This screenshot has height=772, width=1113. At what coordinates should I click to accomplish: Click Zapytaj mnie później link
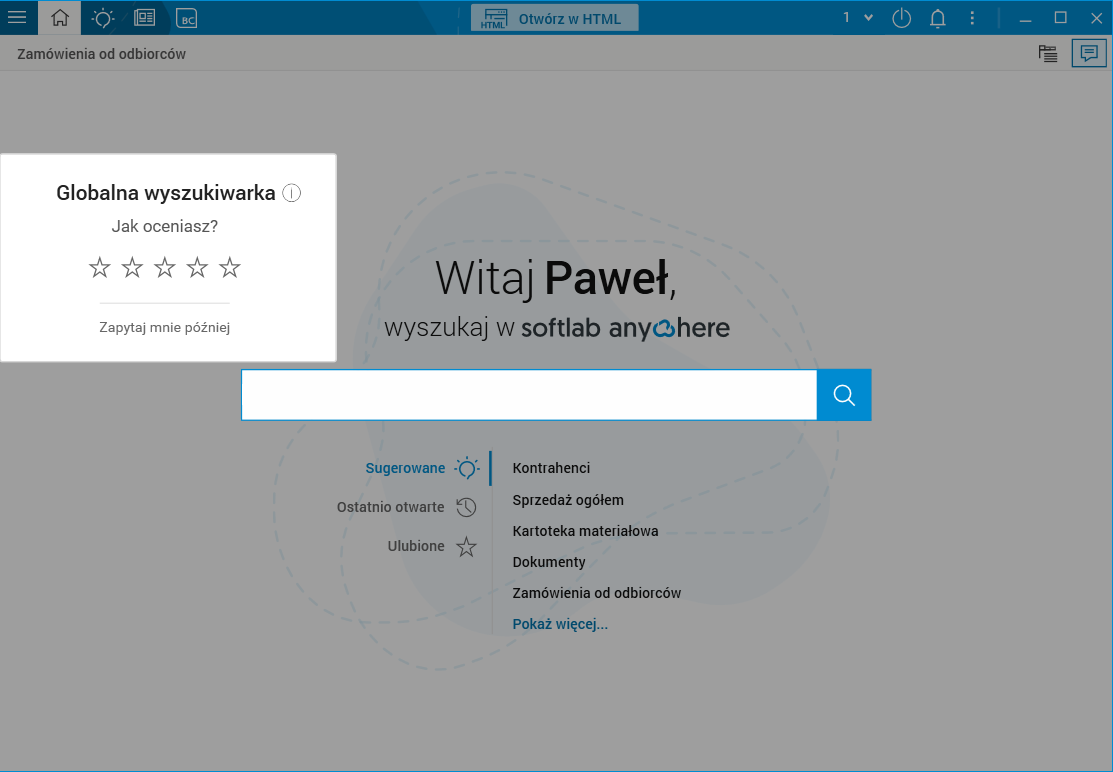click(165, 327)
